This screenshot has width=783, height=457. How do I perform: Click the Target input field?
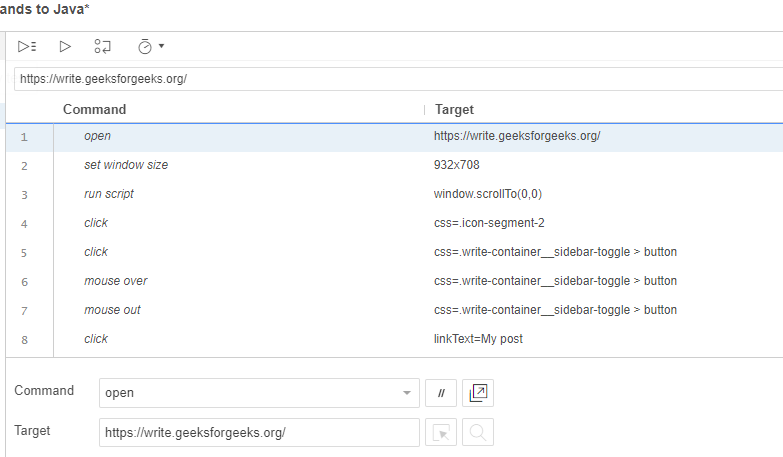coord(259,433)
